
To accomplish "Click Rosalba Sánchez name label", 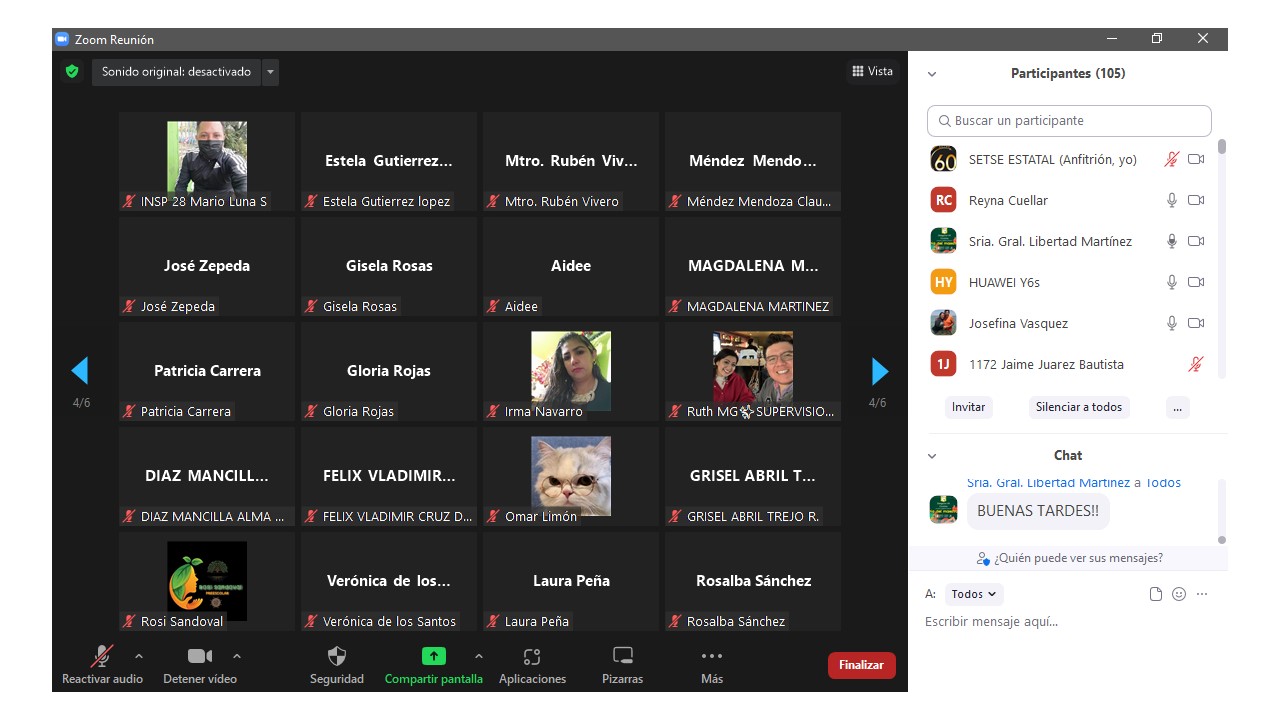I will [x=736, y=621].
